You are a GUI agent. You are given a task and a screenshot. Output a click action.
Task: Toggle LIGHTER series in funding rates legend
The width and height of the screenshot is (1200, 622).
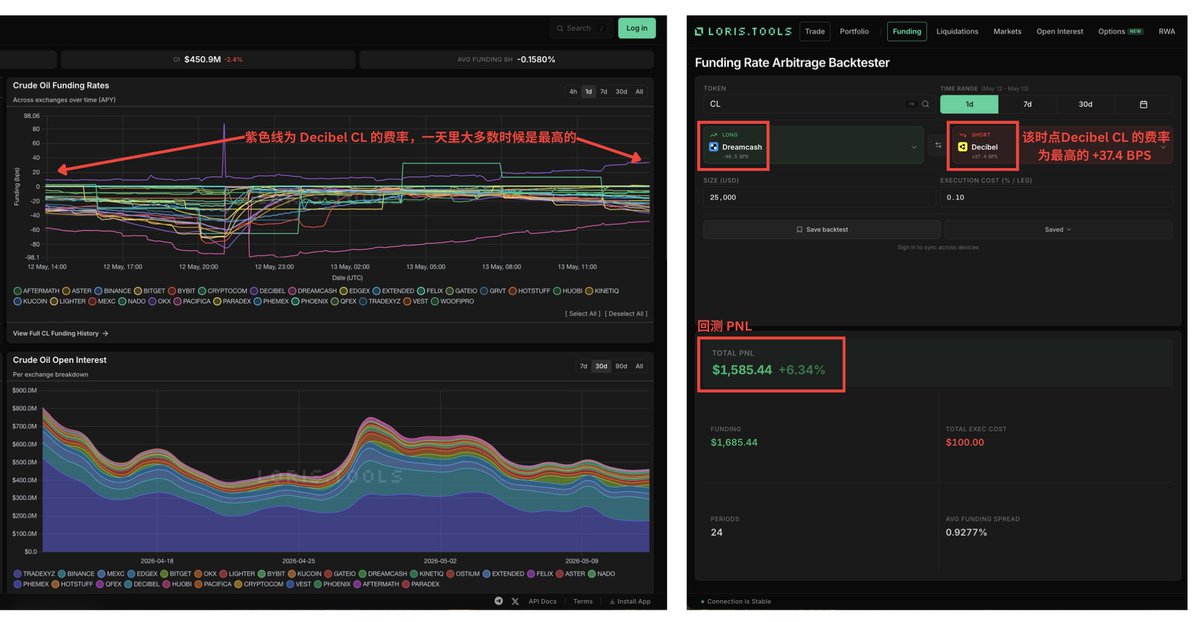(68, 301)
